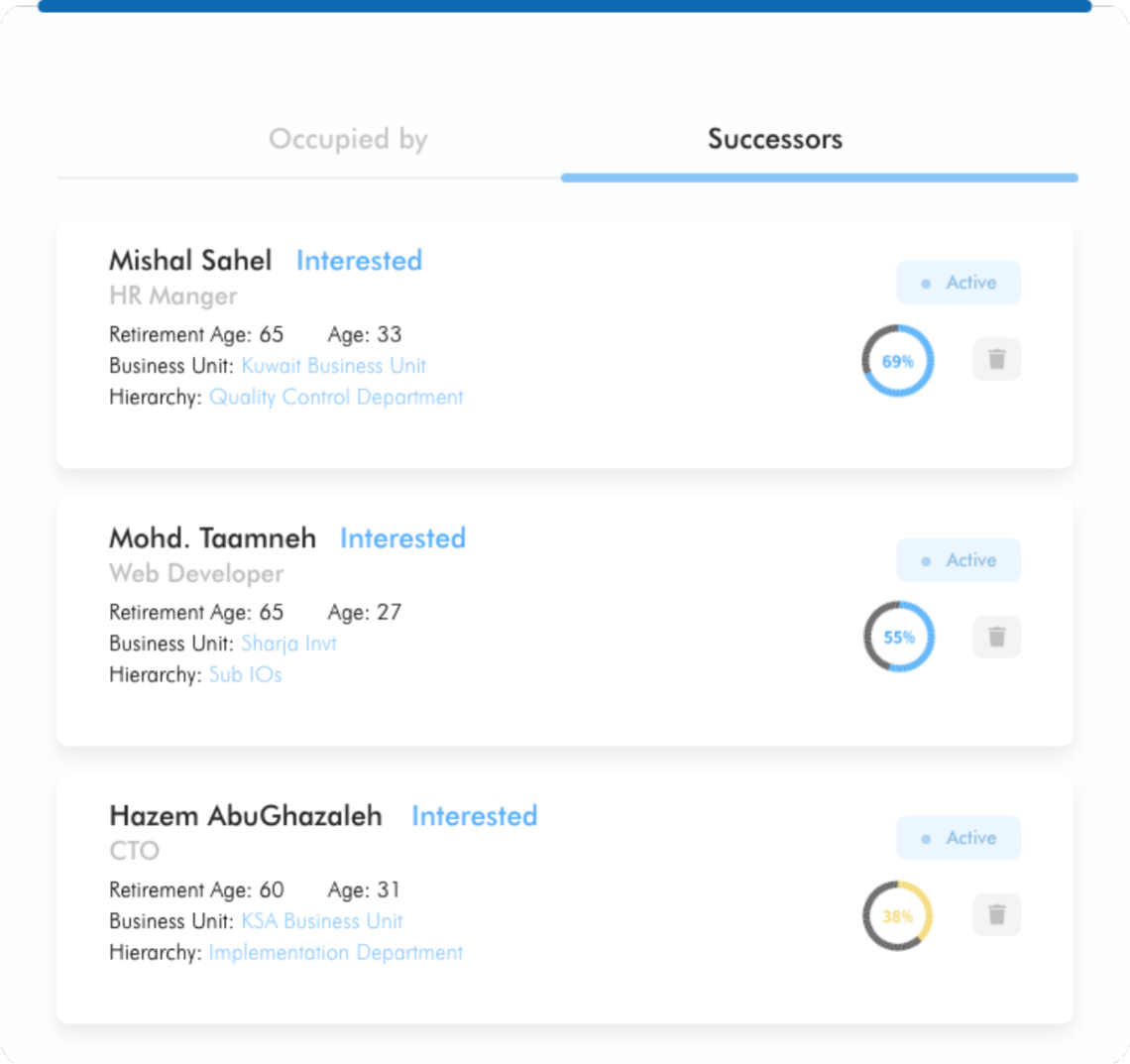Open the Quality Control Department link
1130x1064 pixels.
[336, 398]
